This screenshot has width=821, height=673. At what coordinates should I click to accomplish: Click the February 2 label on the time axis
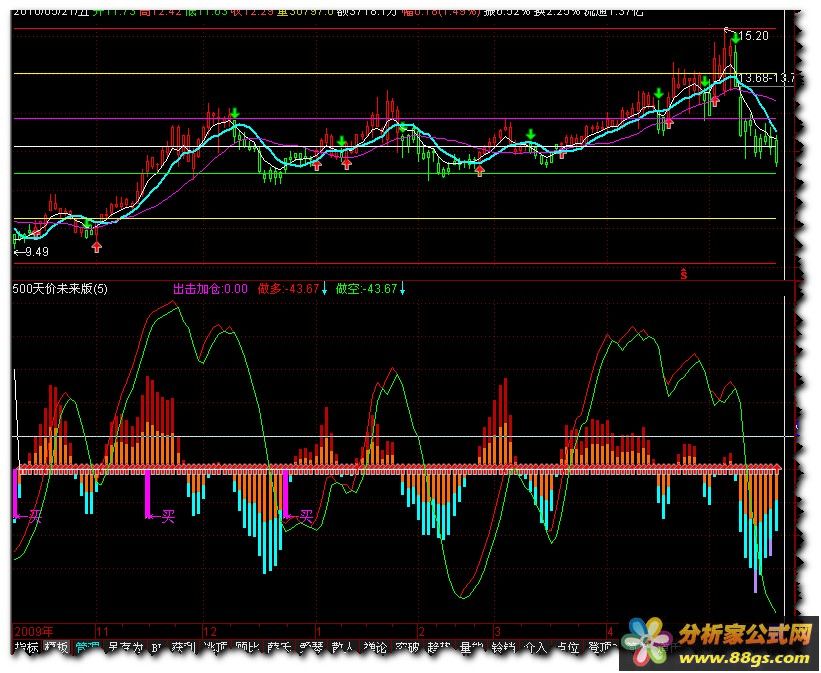[x=421, y=632]
